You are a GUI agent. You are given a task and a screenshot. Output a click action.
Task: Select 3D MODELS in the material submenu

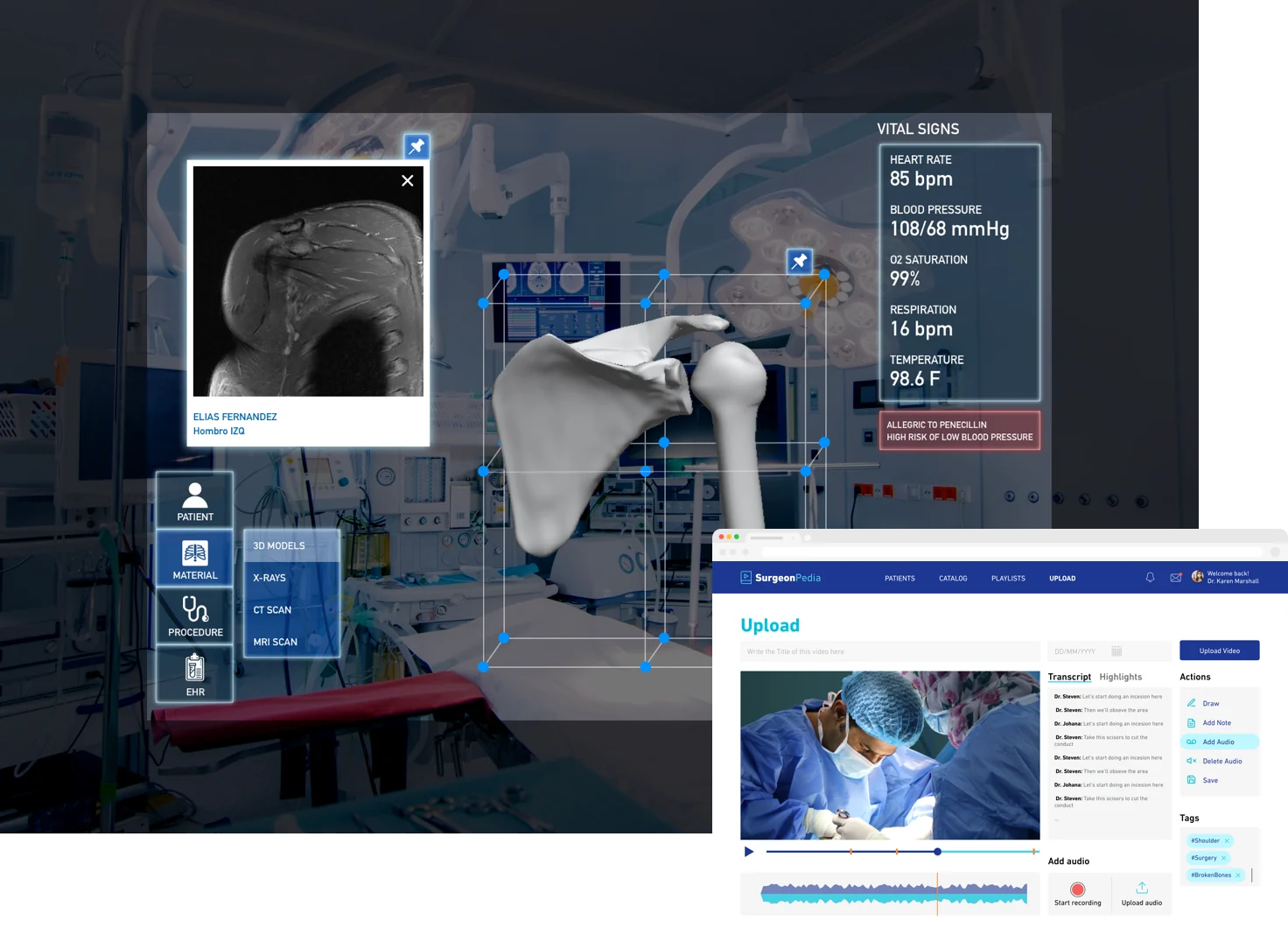[x=291, y=545]
